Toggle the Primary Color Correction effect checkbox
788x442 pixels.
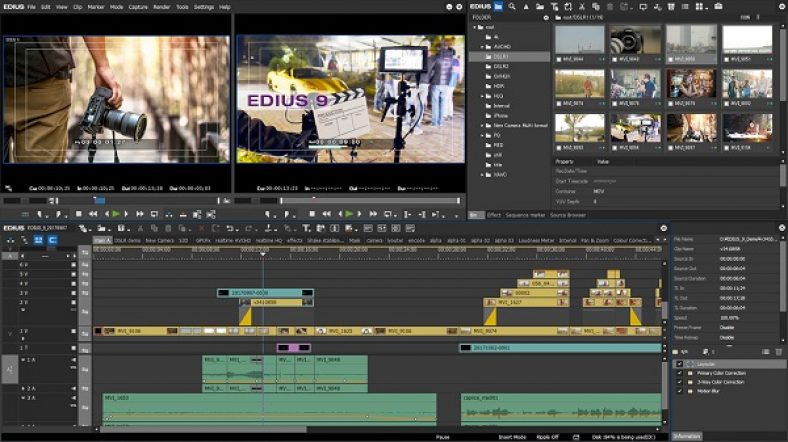coord(680,373)
